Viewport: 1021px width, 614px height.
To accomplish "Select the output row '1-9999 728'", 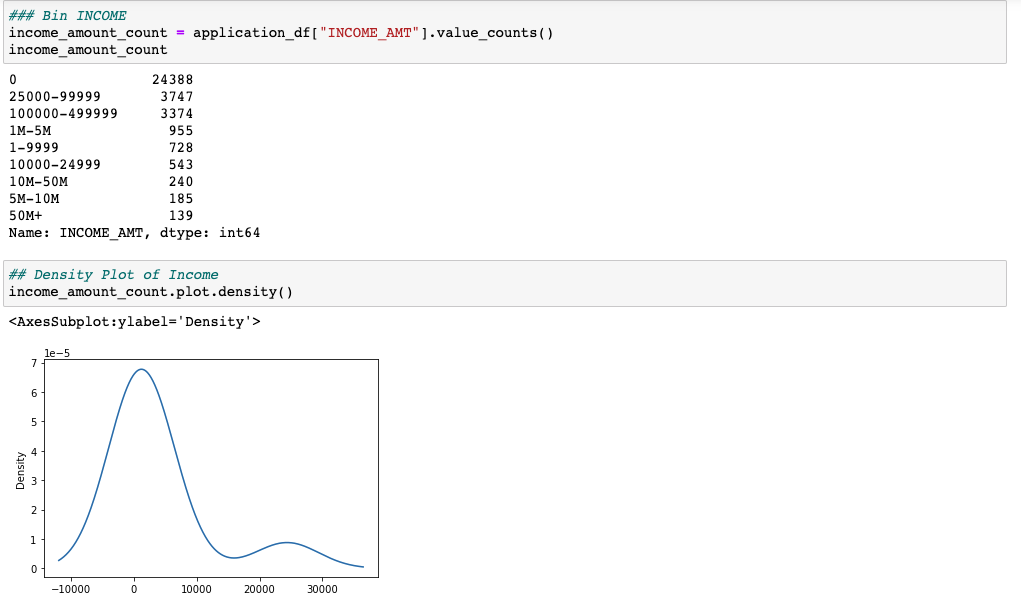I will coord(101,147).
